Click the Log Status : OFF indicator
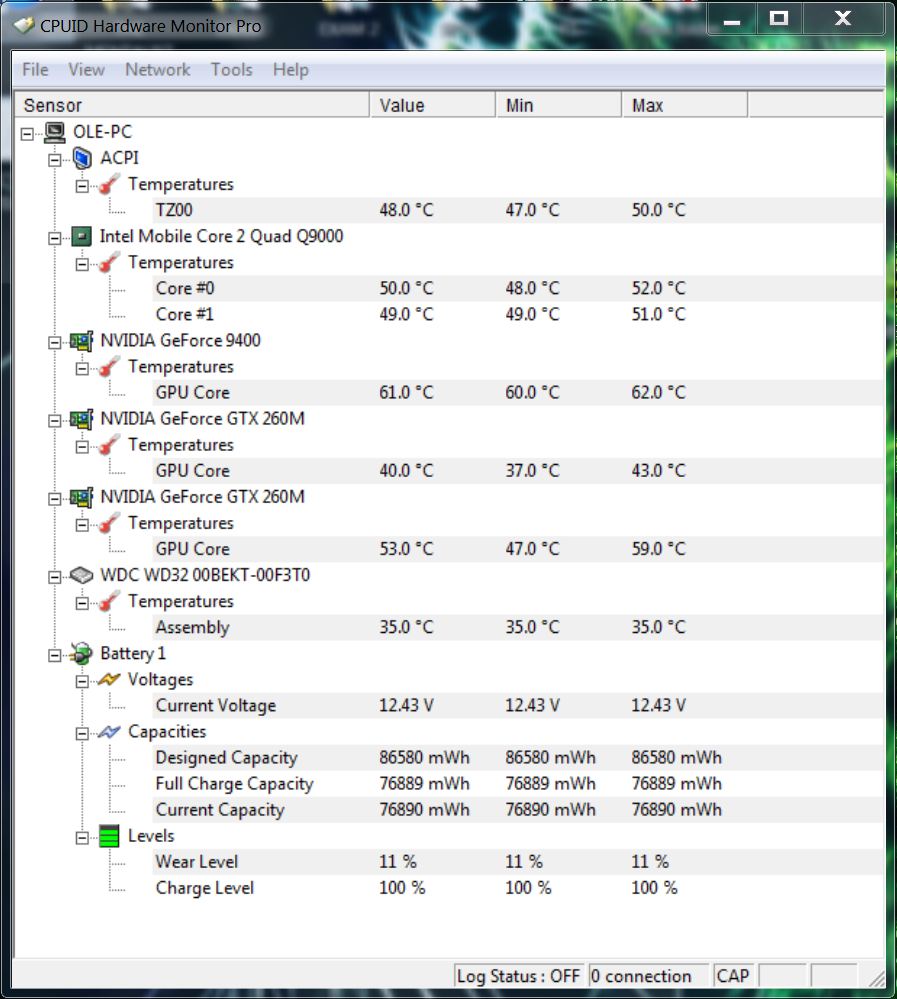897x999 pixels. click(519, 976)
